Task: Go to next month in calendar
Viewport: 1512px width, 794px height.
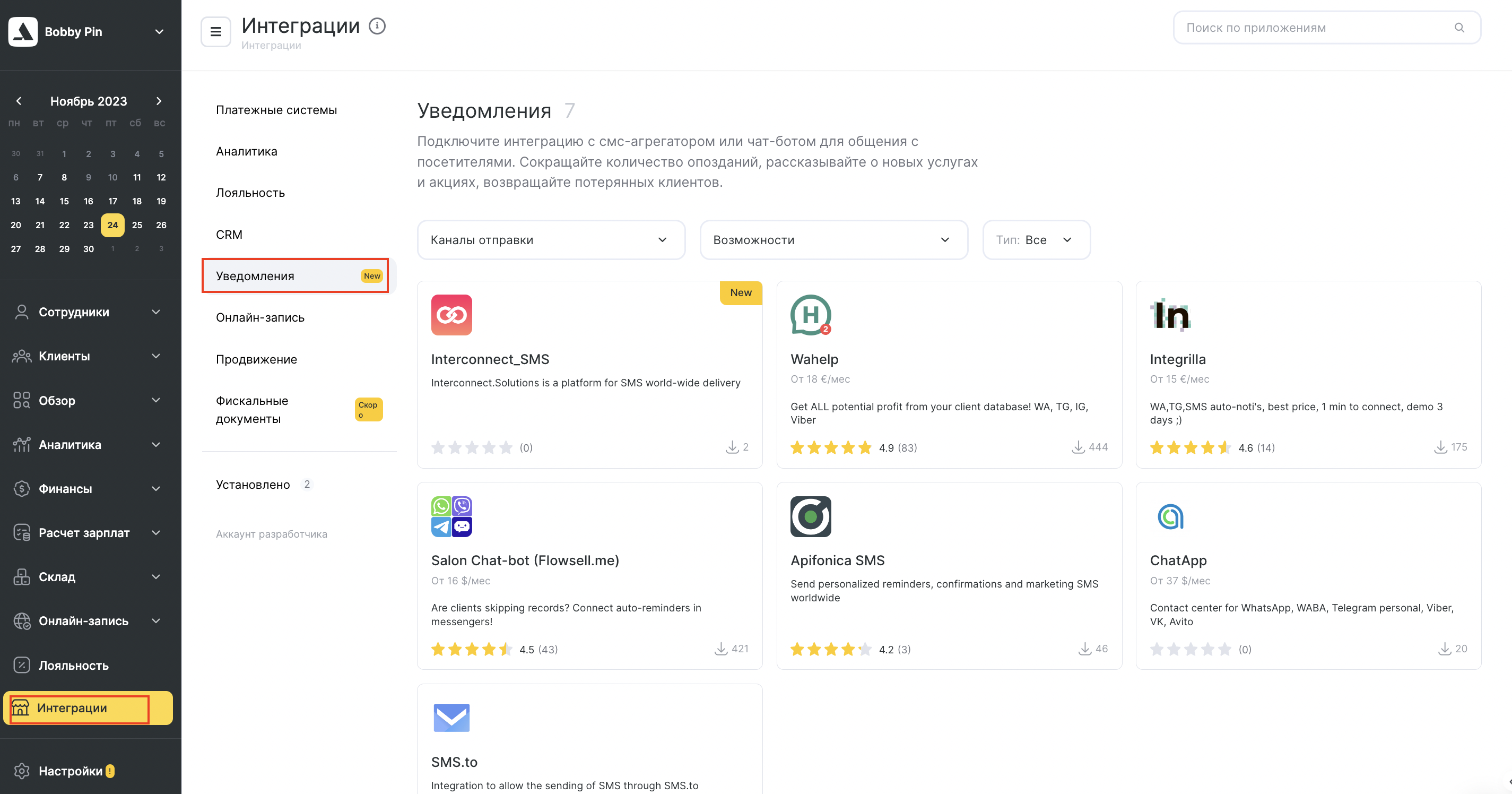Action: click(159, 101)
